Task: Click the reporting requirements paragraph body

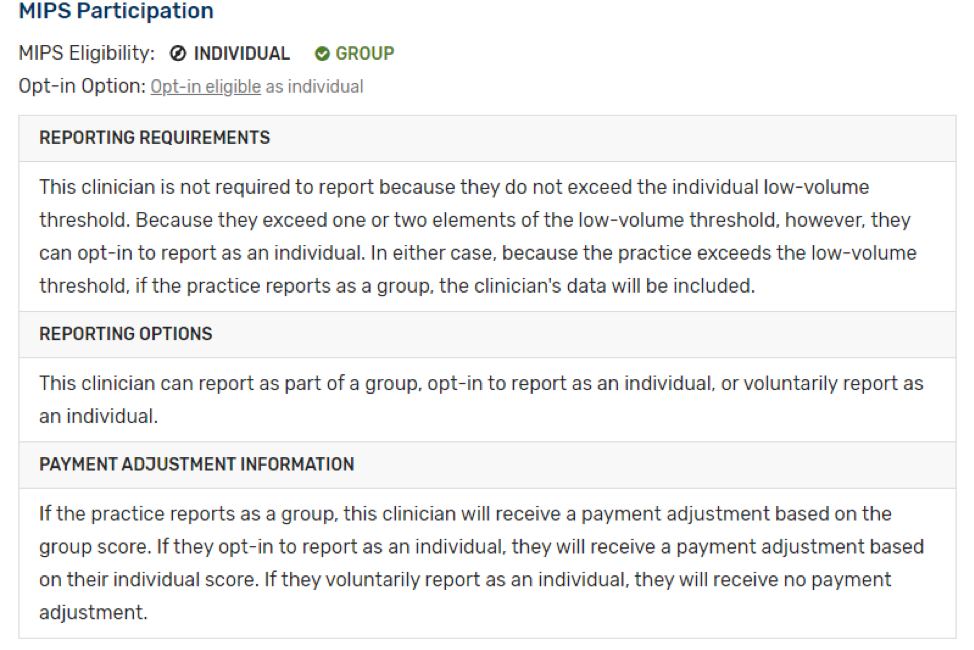Action: pos(478,236)
